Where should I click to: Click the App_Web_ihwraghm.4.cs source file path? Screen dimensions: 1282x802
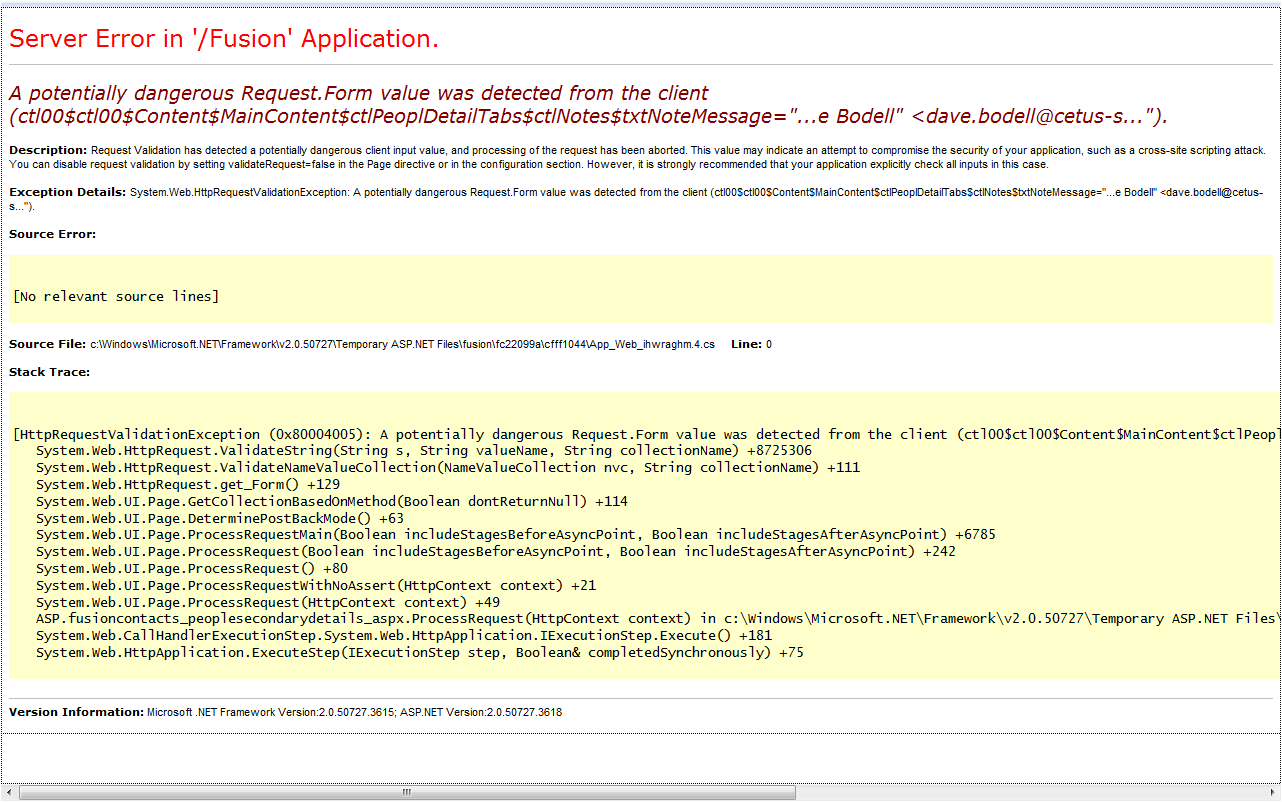(402, 345)
